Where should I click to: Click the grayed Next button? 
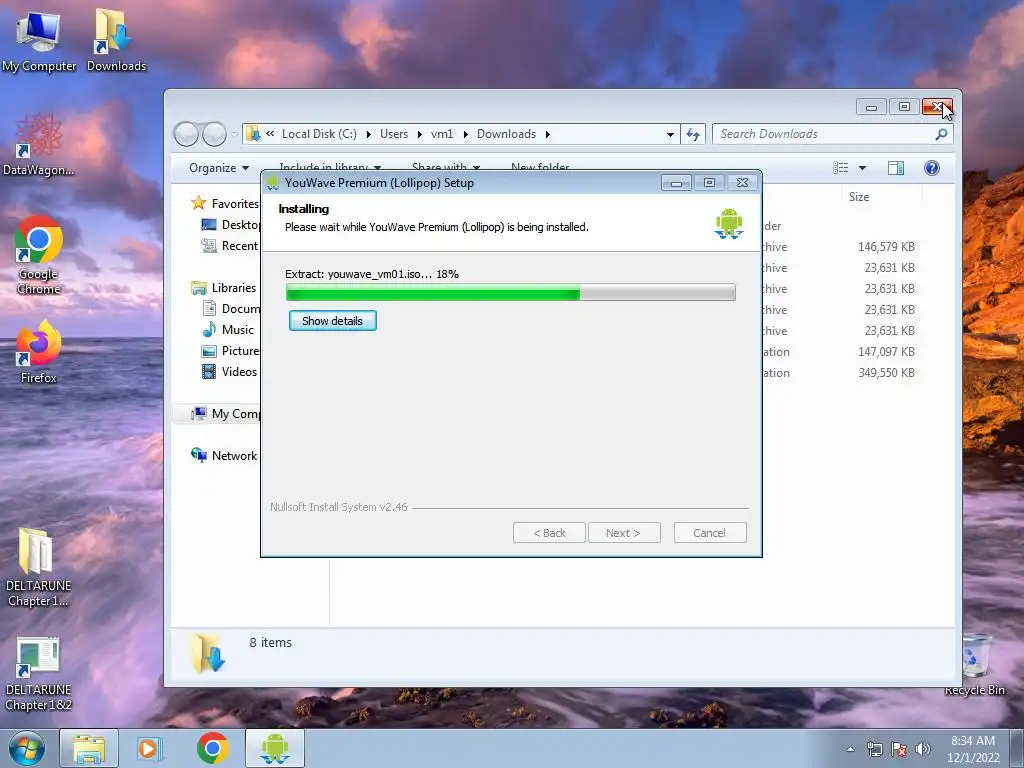623,533
